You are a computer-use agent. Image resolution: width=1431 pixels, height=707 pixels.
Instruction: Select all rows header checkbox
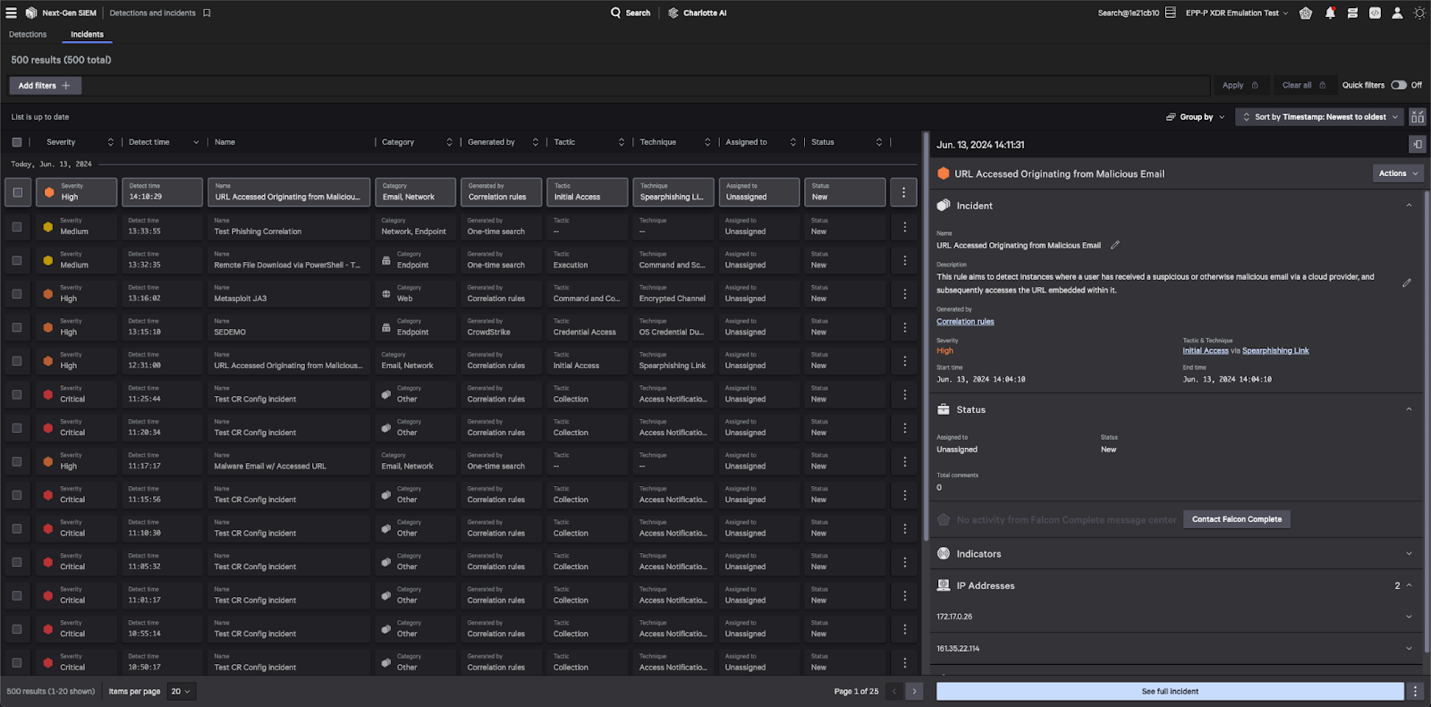(17, 142)
